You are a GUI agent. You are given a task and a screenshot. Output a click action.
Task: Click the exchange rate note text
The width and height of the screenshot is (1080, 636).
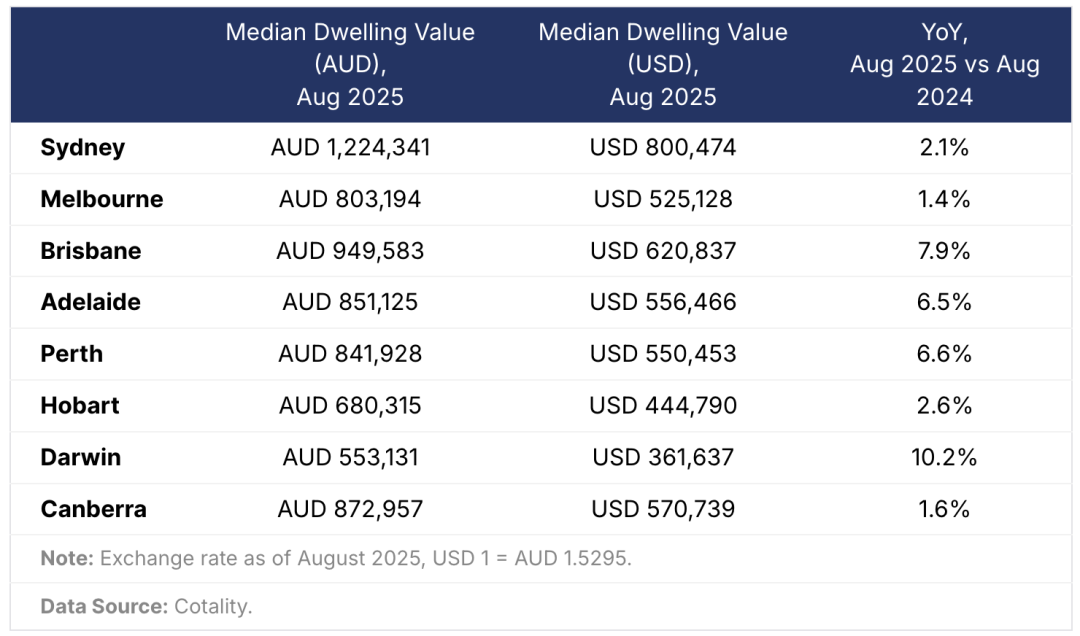(x=336, y=559)
